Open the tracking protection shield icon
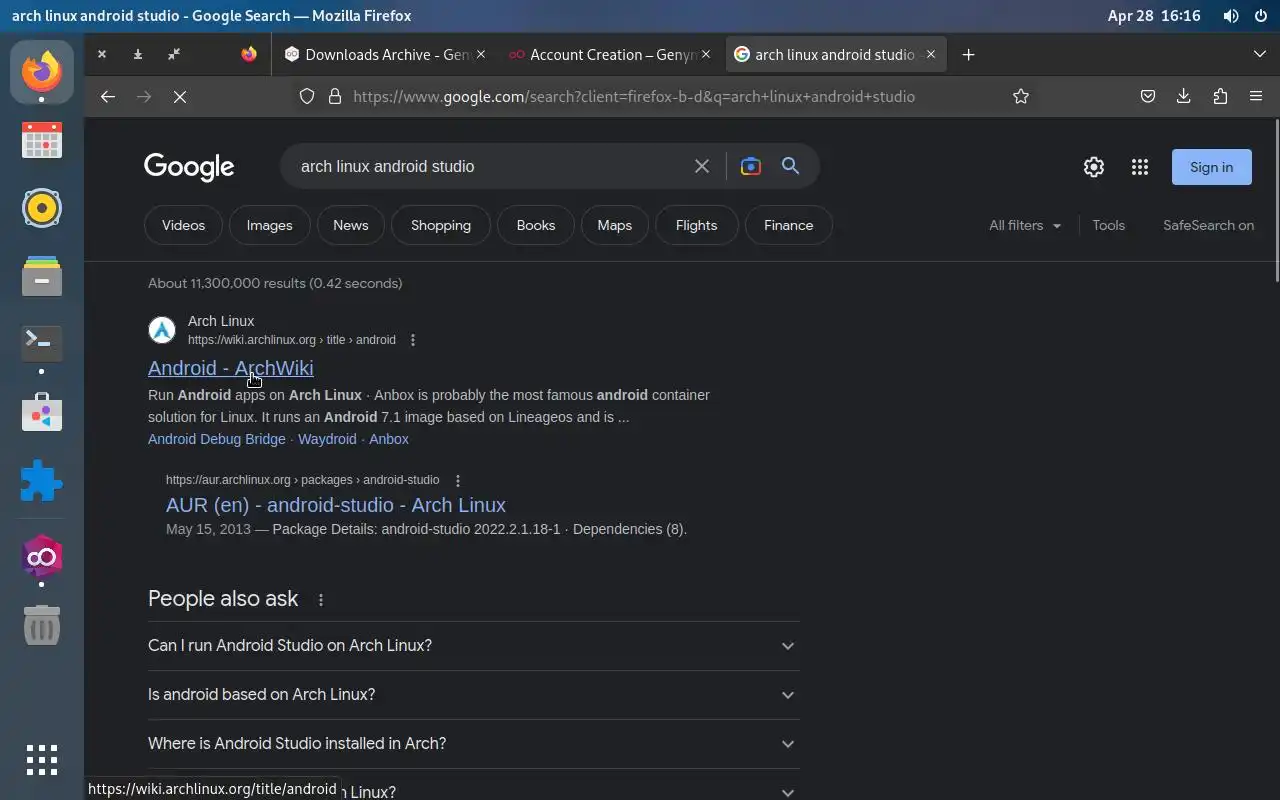Viewport: 1280px width, 800px height. (x=307, y=96)
